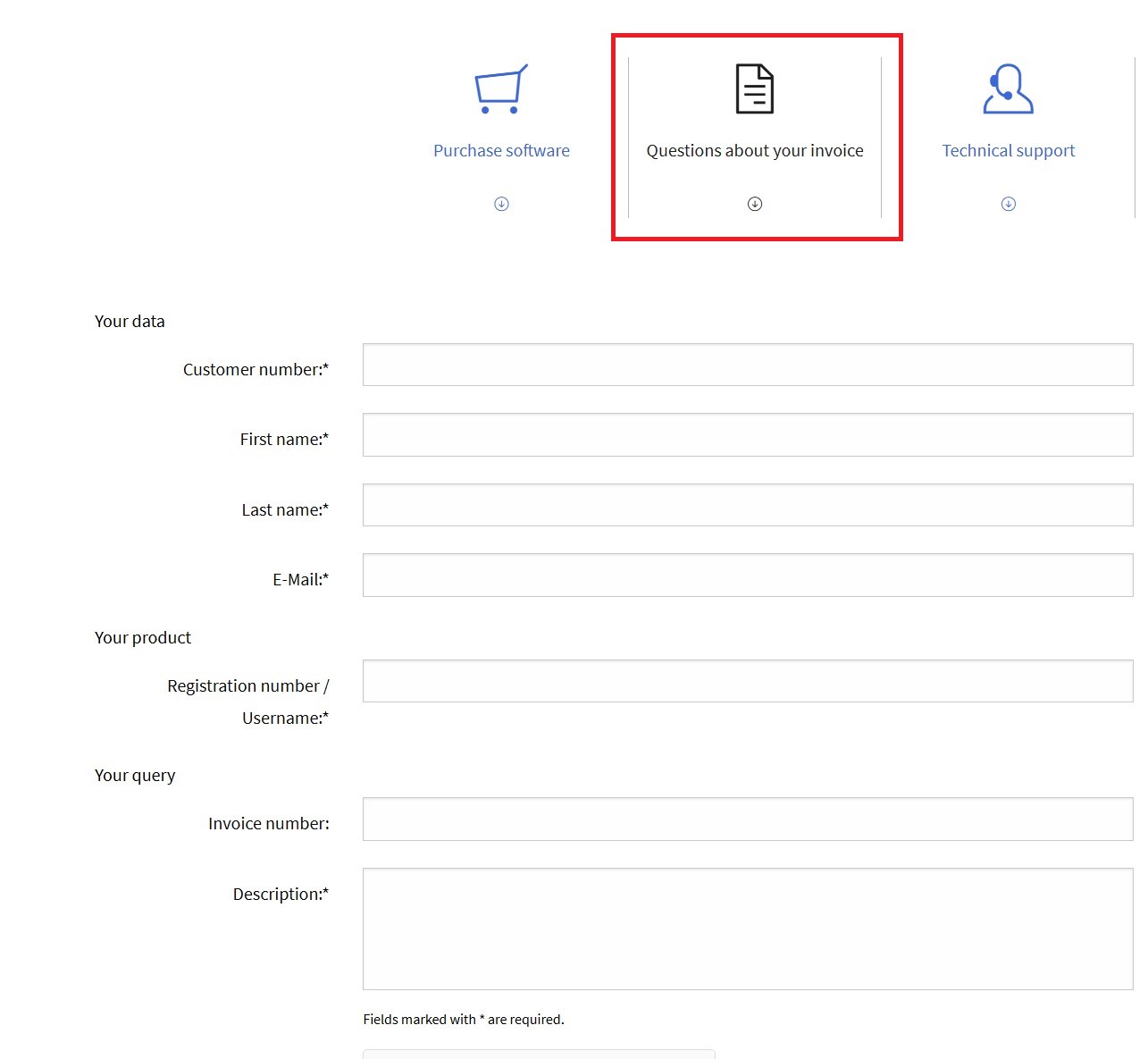Click the "Customer number:*" field label
The image size is (1148, 1059).
point(256,370)
